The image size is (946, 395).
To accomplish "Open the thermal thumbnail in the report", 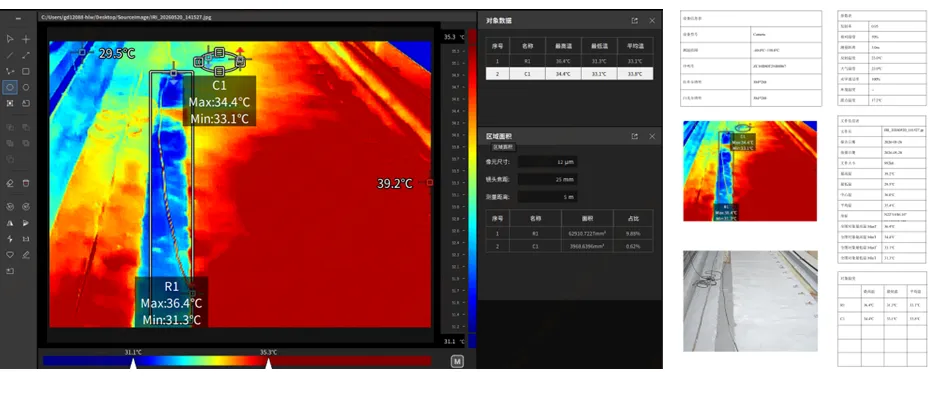I will tap(750, 171).
